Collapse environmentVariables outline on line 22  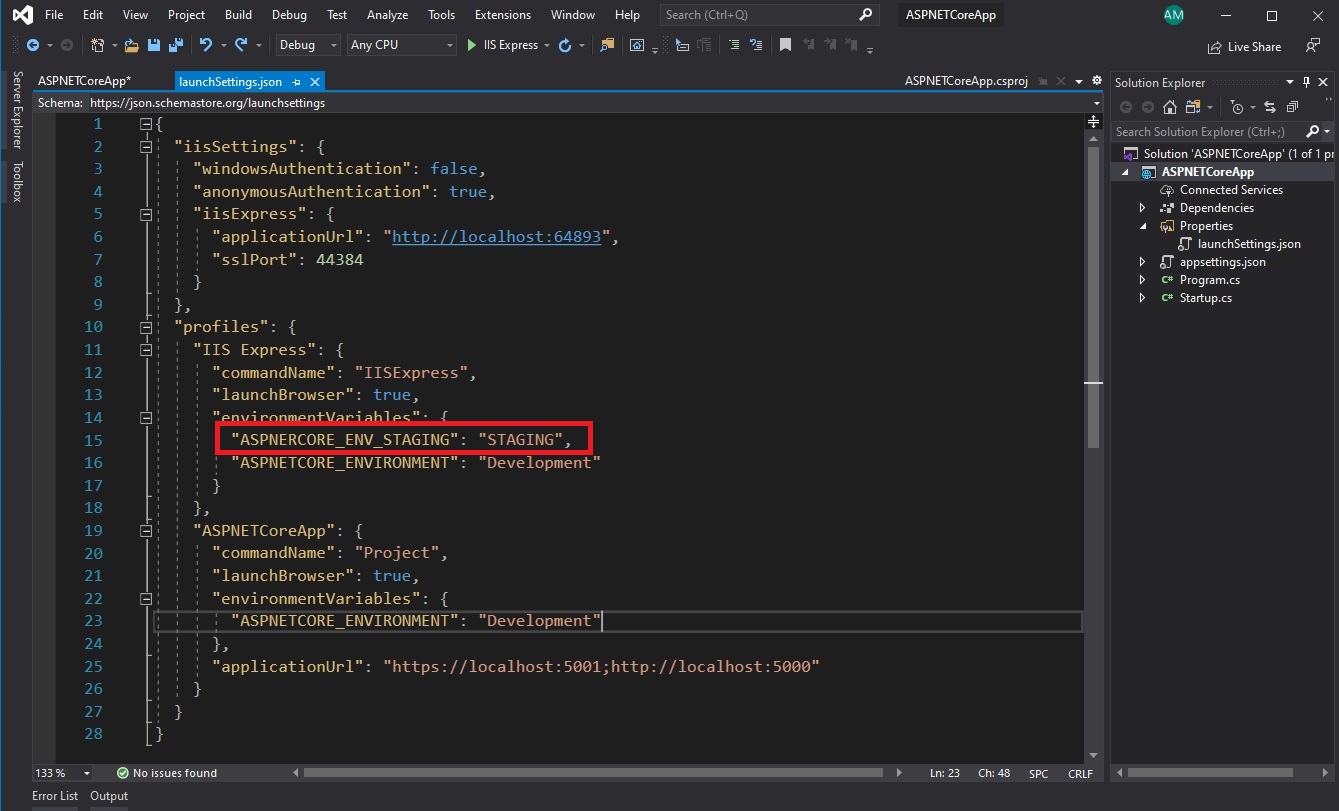(x=146, y=598)
